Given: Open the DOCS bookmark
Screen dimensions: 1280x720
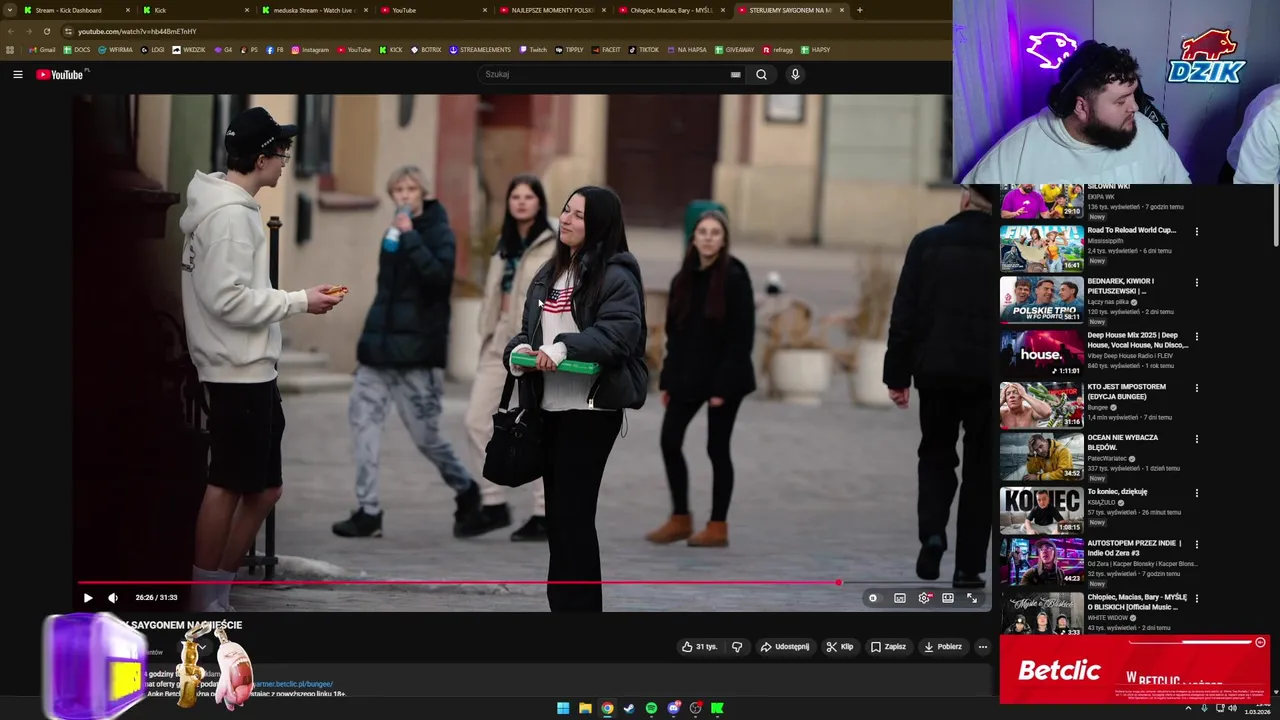Looking at the screenshot, I should coord(77,49).
